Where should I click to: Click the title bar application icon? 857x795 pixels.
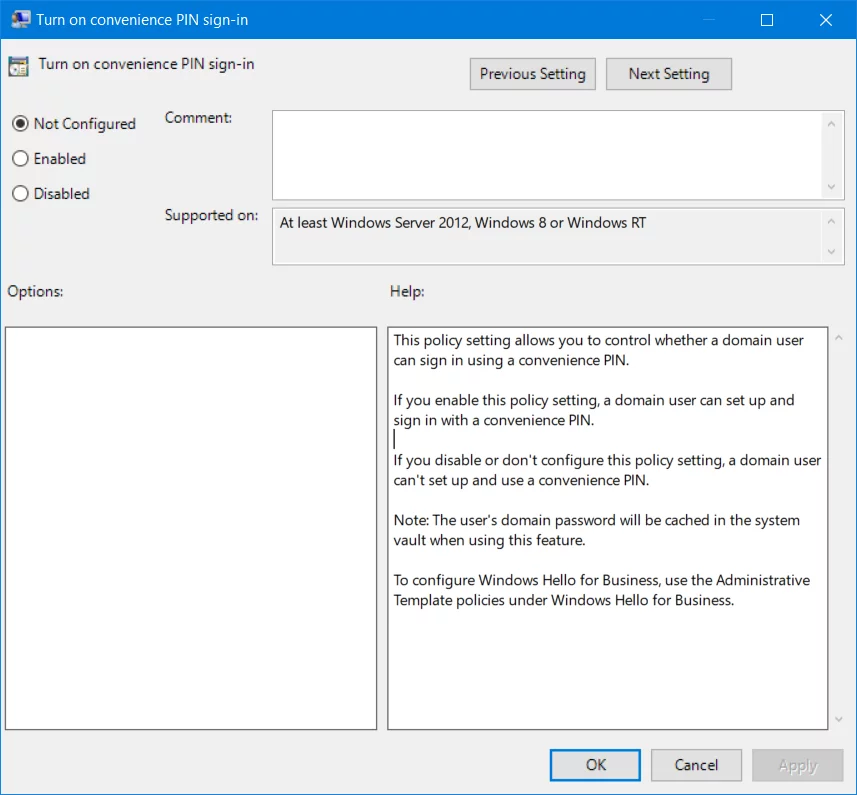(21, 20)
